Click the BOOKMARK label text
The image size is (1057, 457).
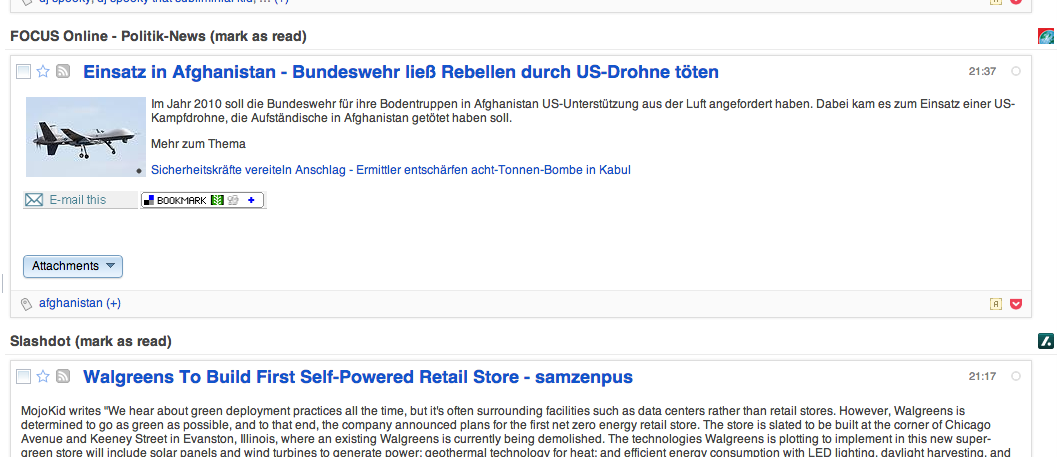tap(181, 200)
